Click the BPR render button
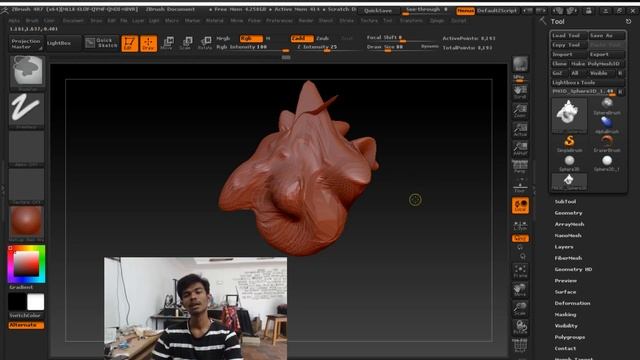Image resolution: width=640 pixels, height=360 pixels. 520,64
